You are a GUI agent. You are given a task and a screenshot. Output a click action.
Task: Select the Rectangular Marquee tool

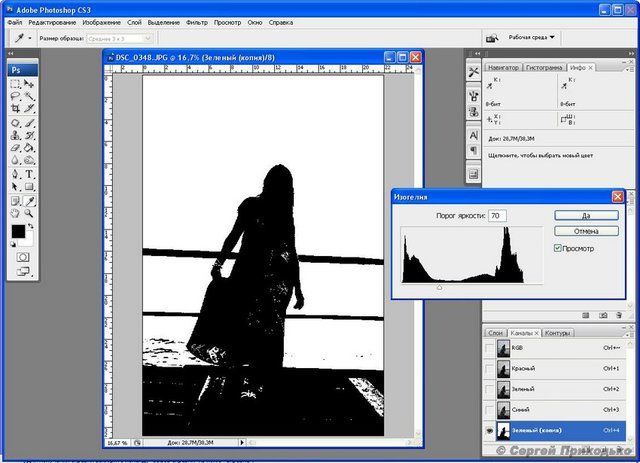click(15, 83)
